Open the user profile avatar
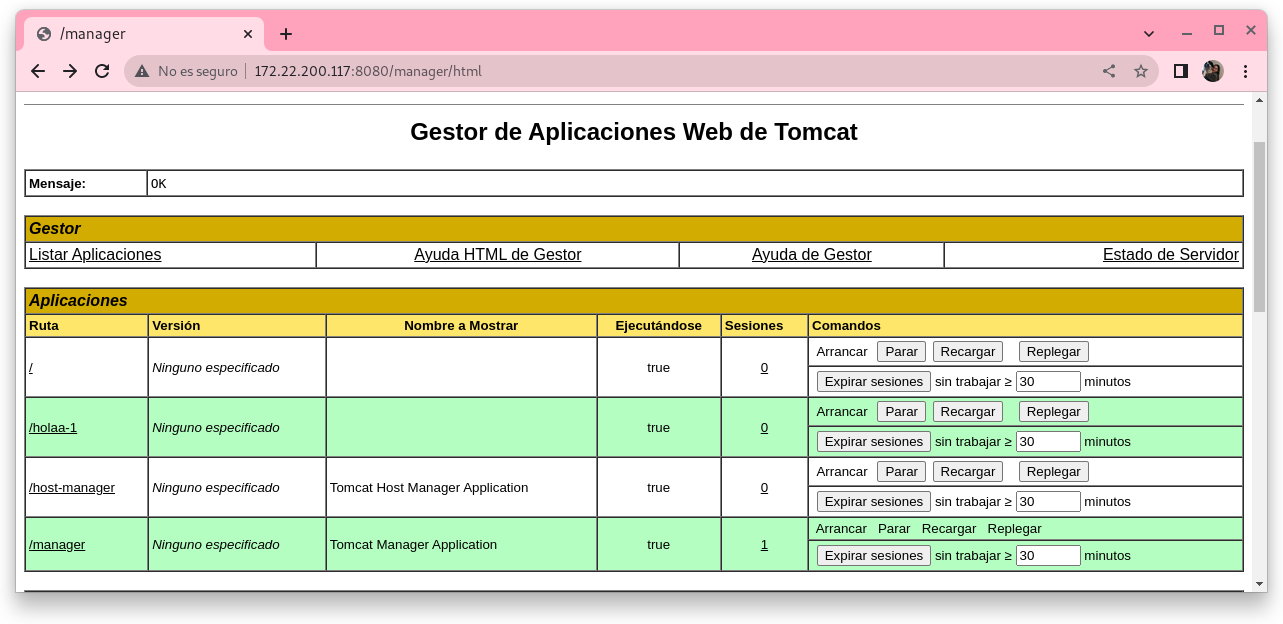Viewport: 1283px width, 624px height. point(1213,71)
